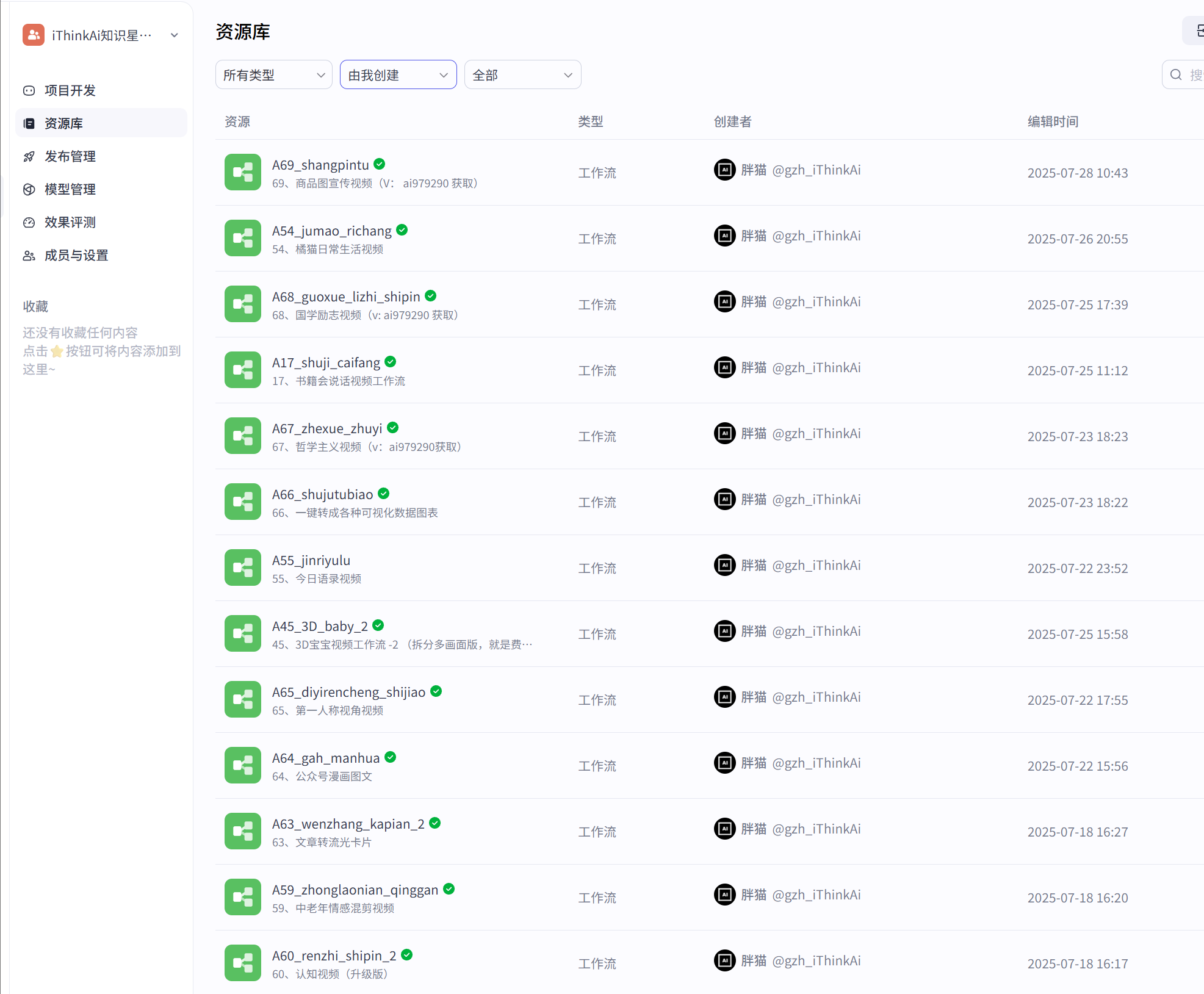1204x994 pixels.
Task: Click the green published checkmark beside A54_jumao_richang
Action: [x=402, y=230]
